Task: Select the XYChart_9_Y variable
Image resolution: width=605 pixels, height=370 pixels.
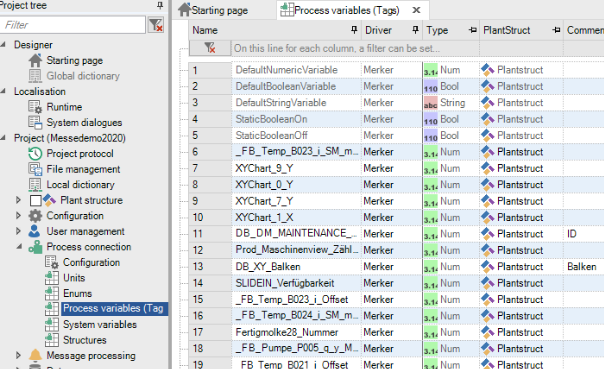Action: (264, 169)
